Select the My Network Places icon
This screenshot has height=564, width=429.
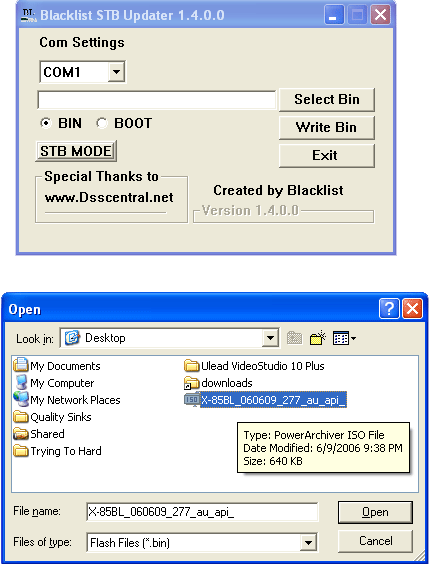(x=21, y=399)
